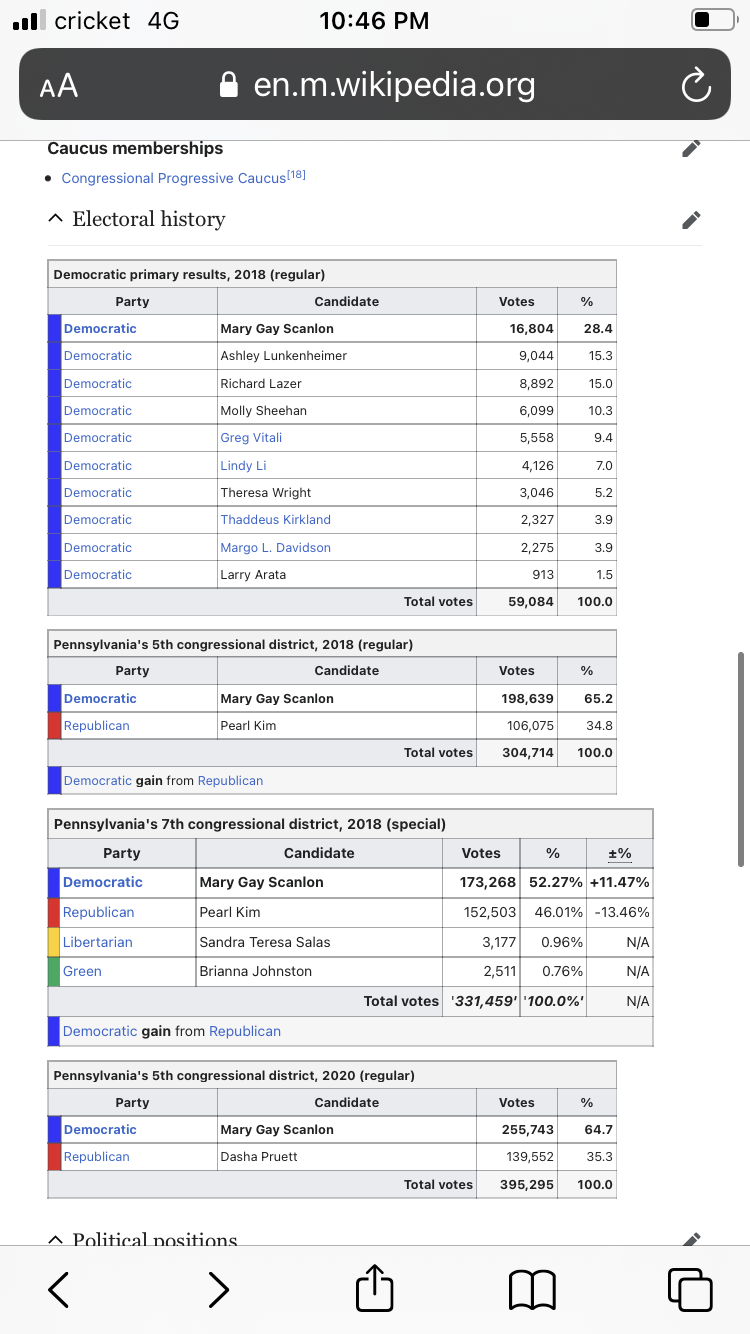Tap the 10:46 PM status bar clock
This screenshot has height=1334, width=750.
click(x=374, y=20)
